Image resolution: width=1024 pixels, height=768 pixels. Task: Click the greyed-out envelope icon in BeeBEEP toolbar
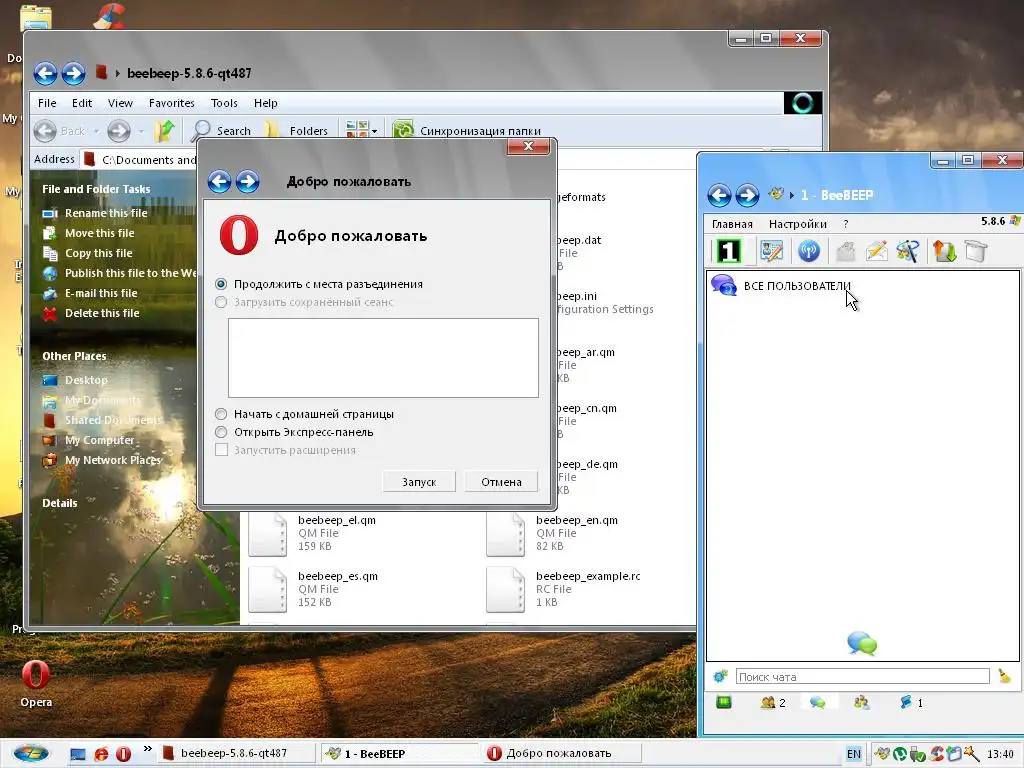click(846, 251)
